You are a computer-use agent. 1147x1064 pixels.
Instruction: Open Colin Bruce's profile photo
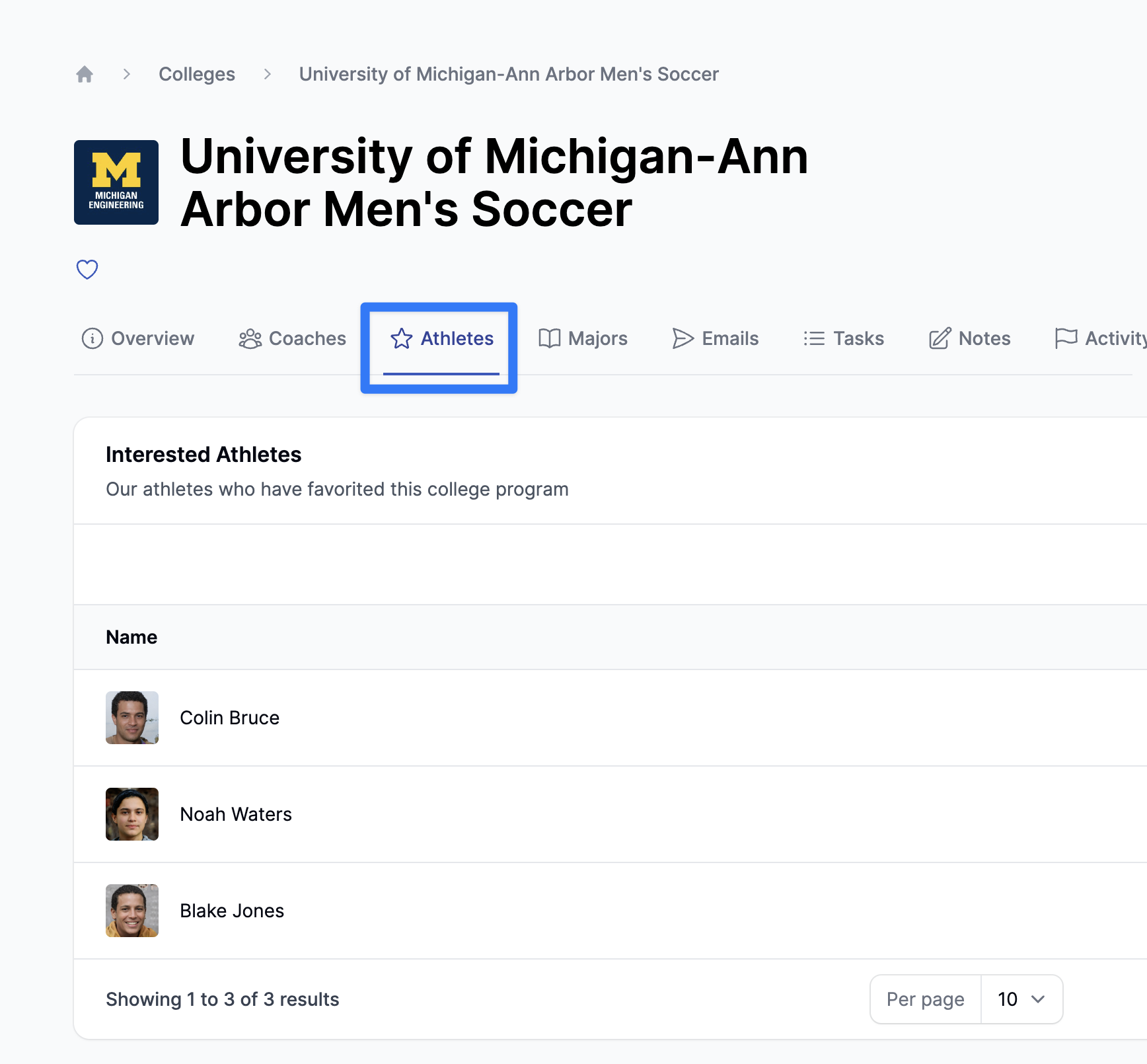click(x=132, y=718)
